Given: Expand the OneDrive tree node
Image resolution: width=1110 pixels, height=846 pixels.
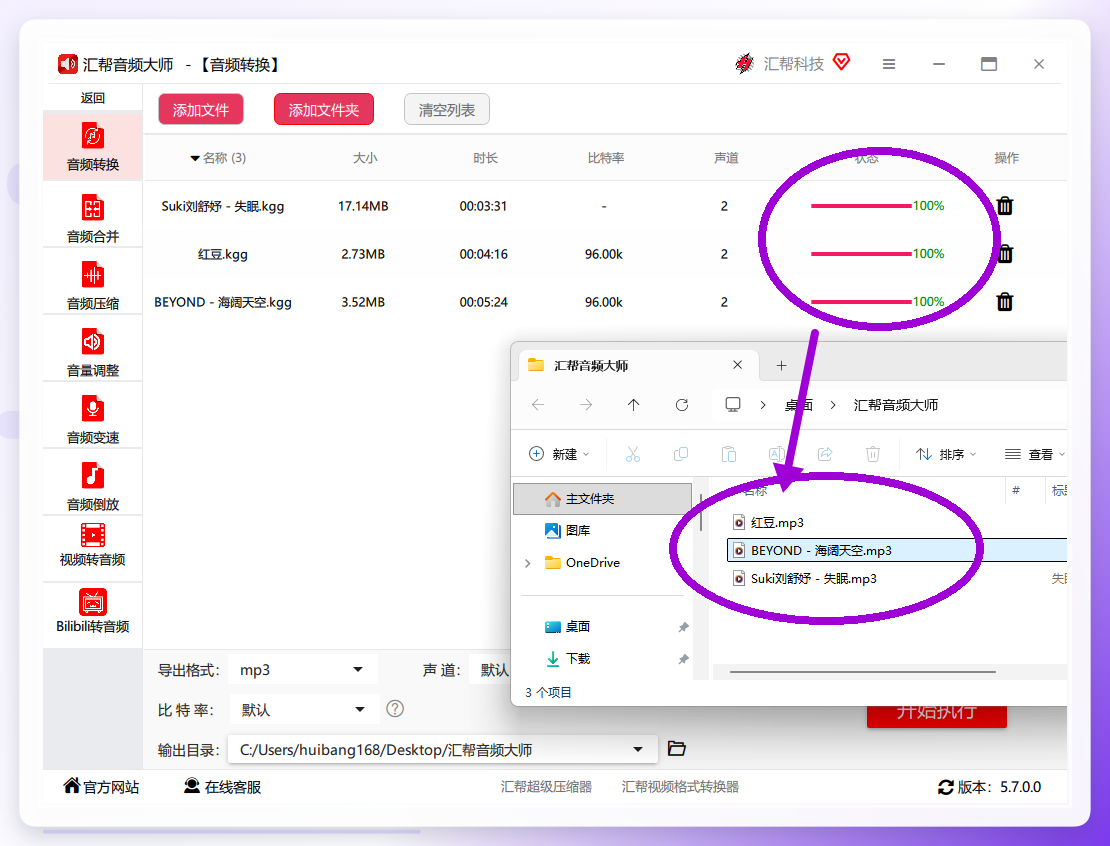Looking at the screenshot, I should coord(527,563).
